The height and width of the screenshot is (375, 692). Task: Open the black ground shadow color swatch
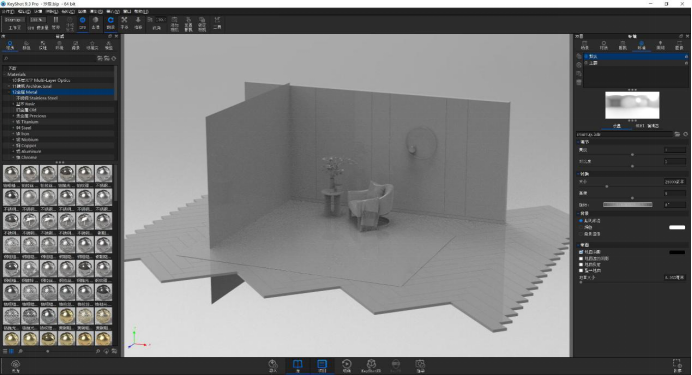[677, 252]
